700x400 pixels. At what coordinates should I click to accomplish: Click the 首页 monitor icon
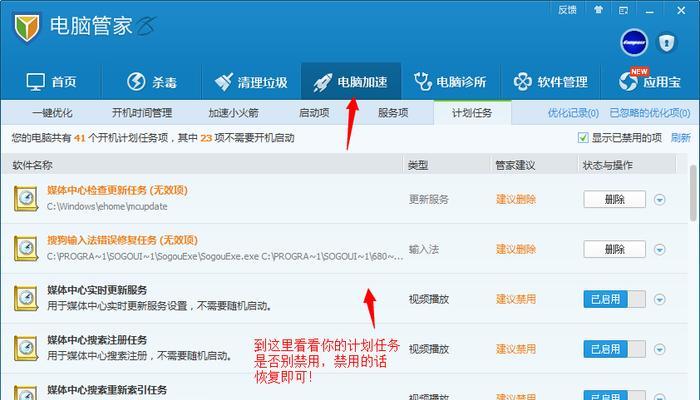pos(35,82)
